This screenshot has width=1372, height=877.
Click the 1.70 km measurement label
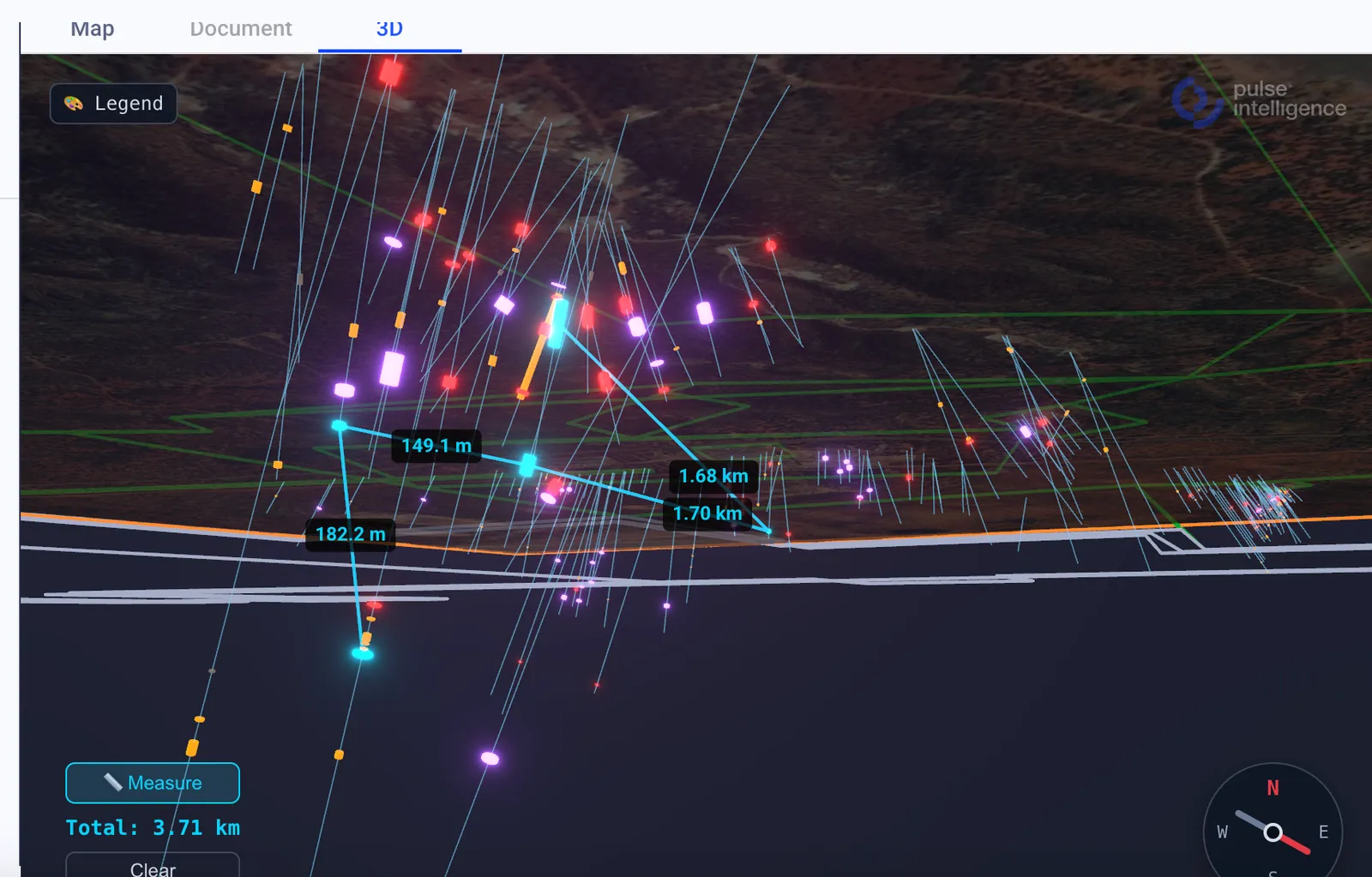pyautogui.click(x=707, y=514)
